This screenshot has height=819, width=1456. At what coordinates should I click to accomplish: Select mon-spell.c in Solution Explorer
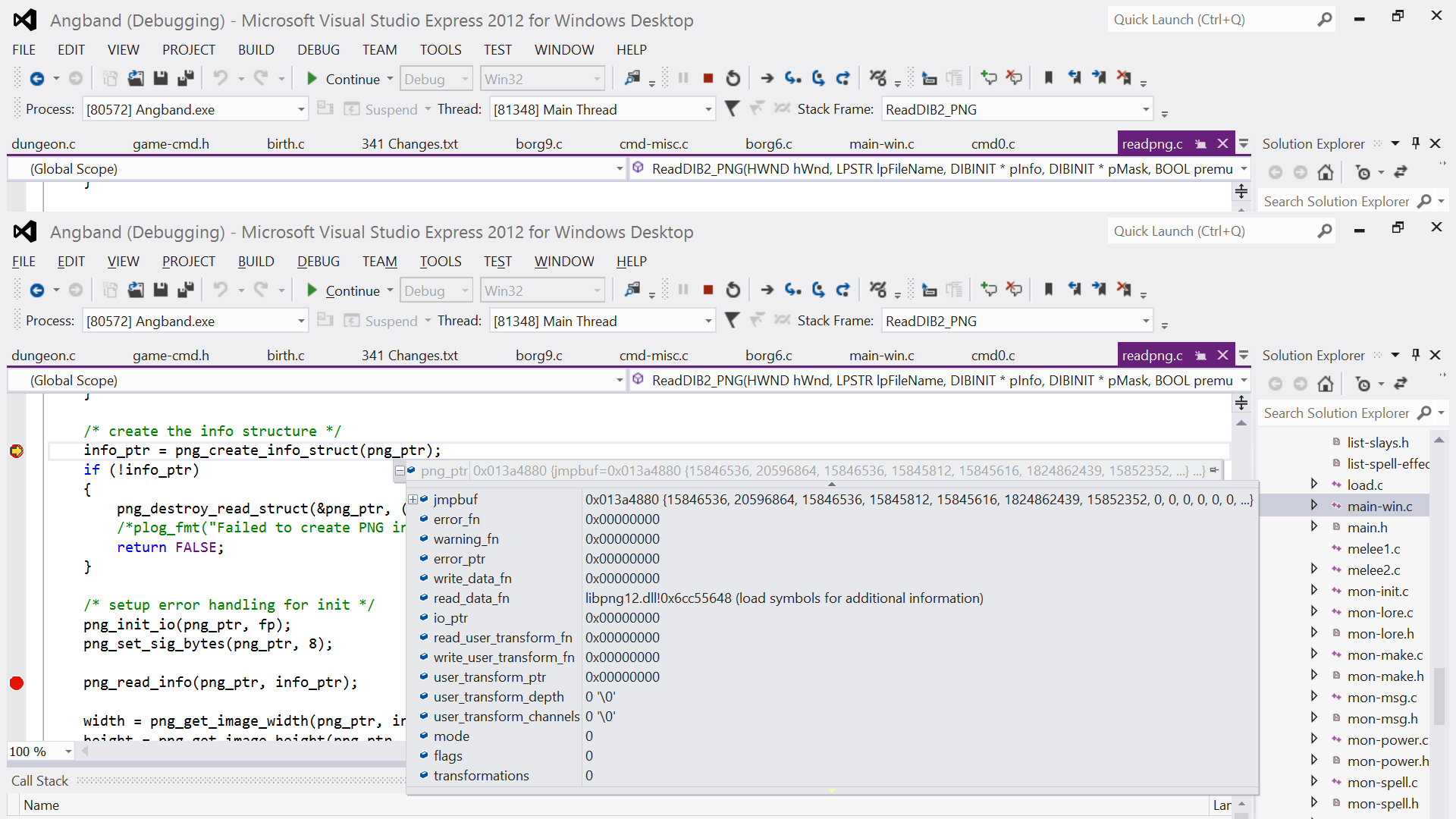point(1382,783)
